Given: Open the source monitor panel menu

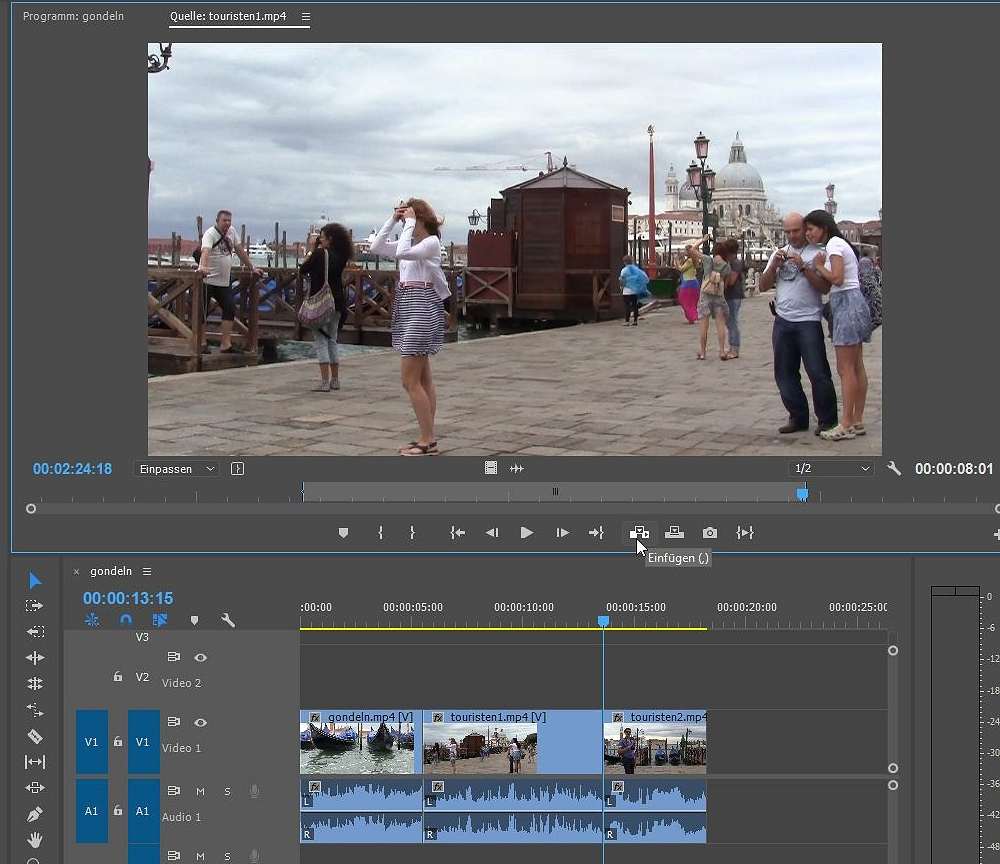Looking at the screenshot, I should point(306,17).
